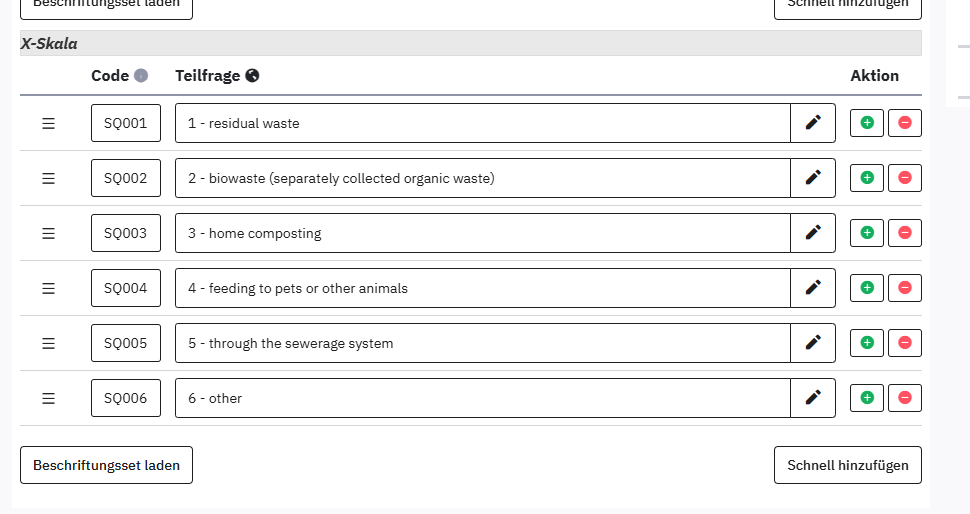Click the SQ004 code field
970x514 pixels.
126,288
